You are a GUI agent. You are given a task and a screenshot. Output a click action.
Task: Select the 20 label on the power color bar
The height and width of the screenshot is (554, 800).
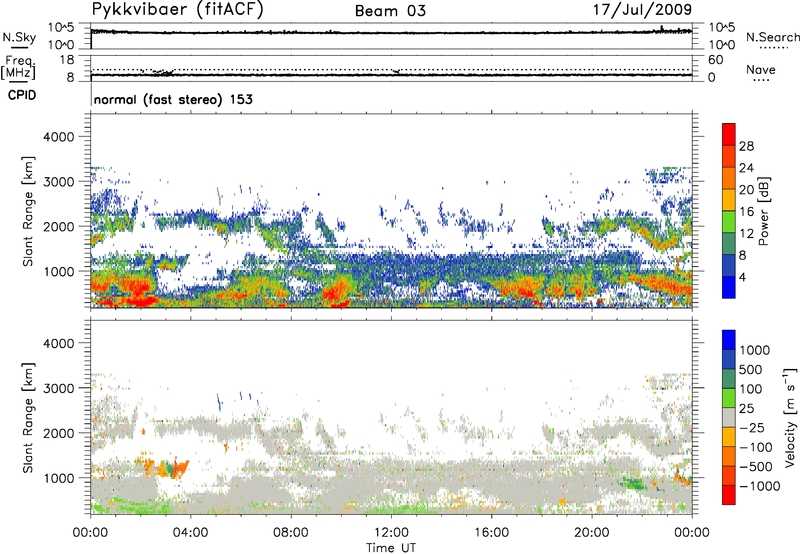tap(746, 190)
